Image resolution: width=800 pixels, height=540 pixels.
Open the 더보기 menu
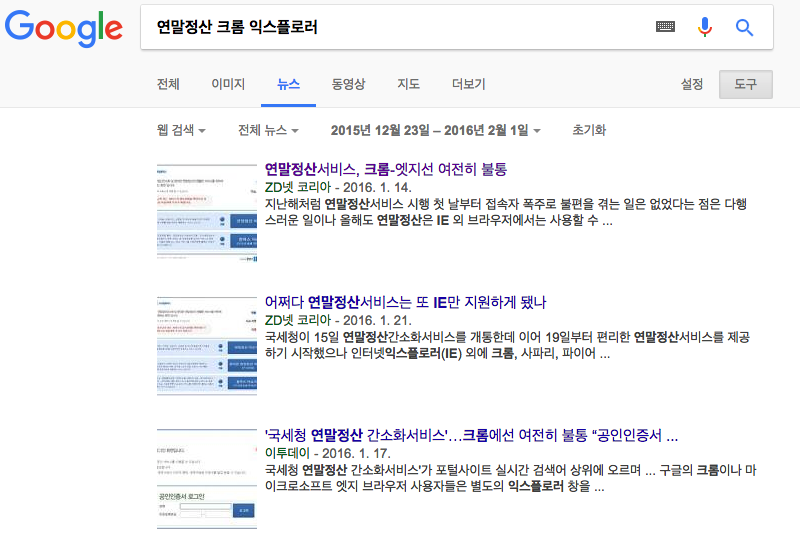click(468, 84)
